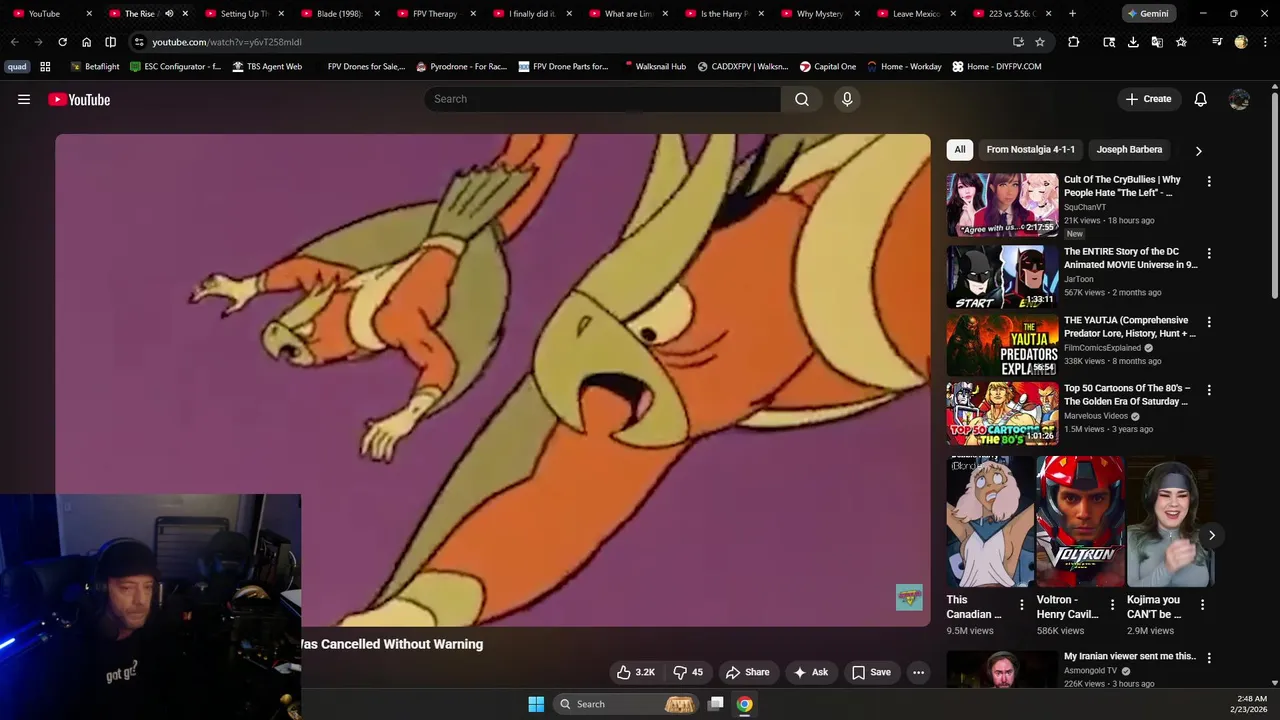Screen dimensions: 1280x720
Task: Switch to the Blade (1998) browser tab
Action: 340,14
